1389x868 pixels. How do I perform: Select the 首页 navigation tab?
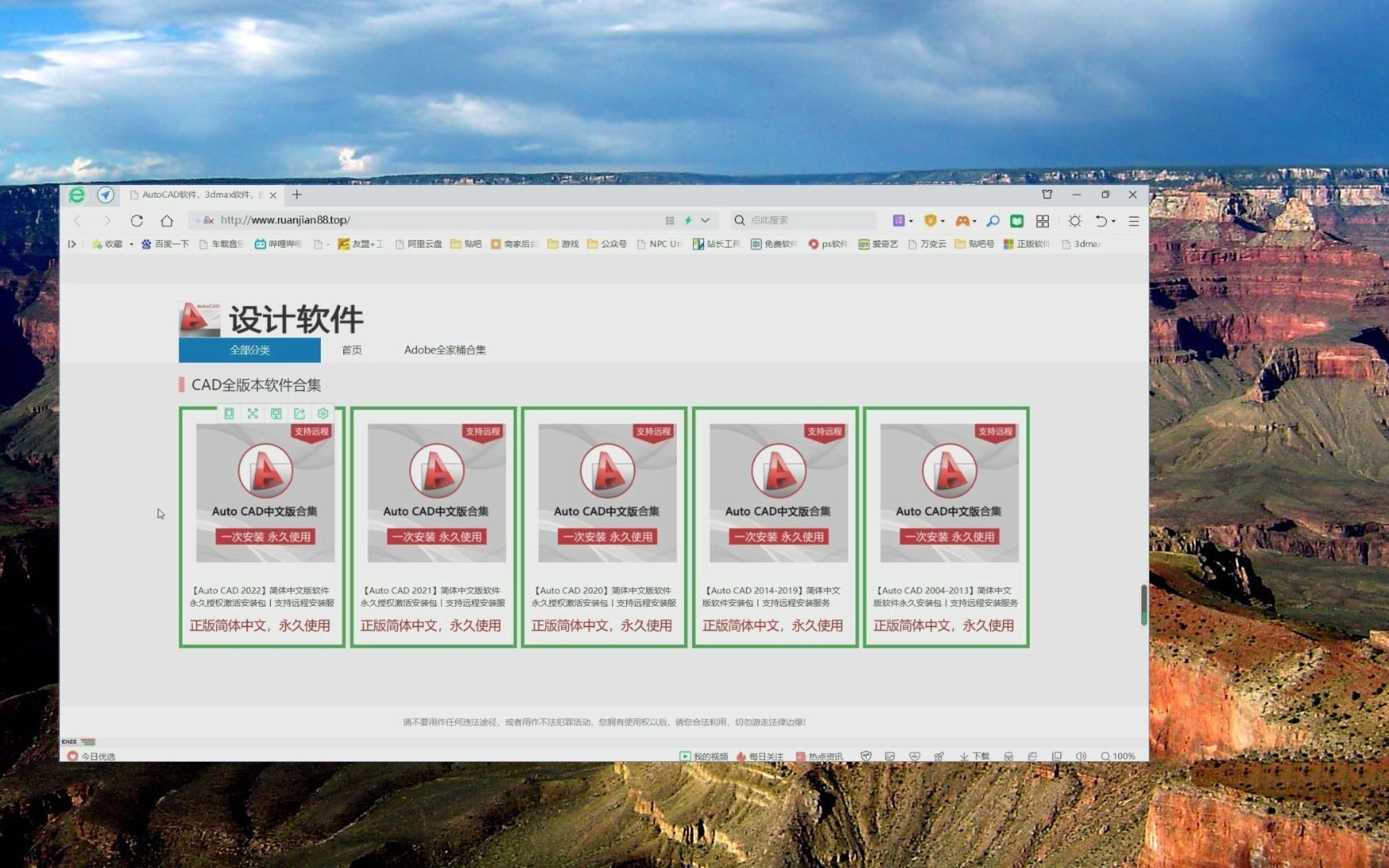tap(351, 350)
